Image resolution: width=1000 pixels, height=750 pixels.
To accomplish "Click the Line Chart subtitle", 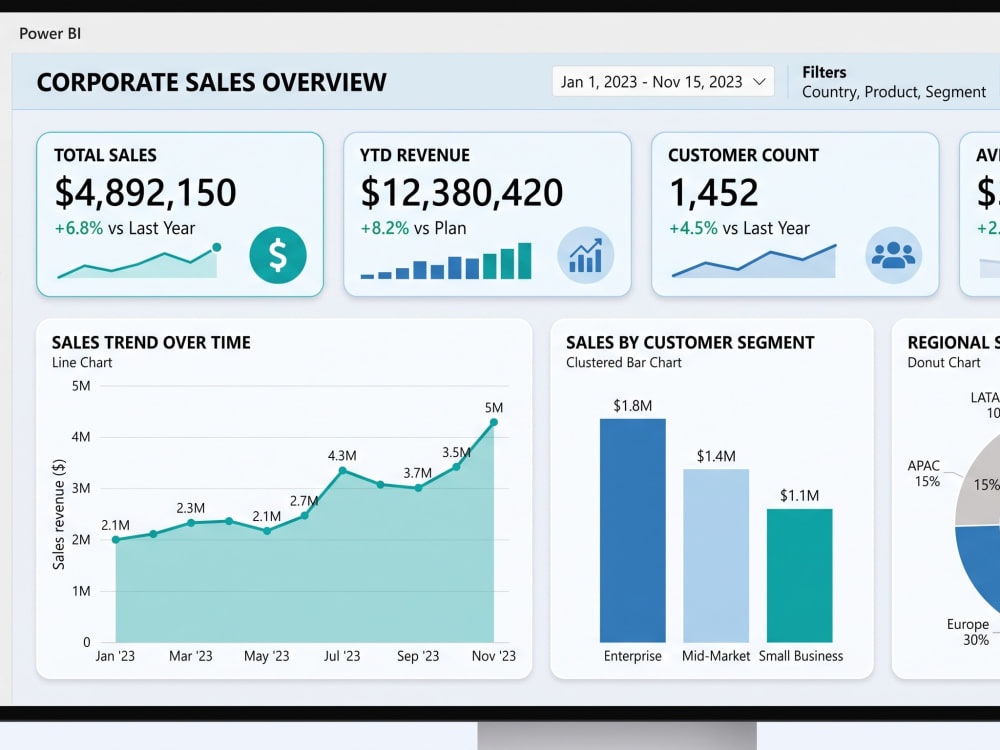I will click(82, 363).
